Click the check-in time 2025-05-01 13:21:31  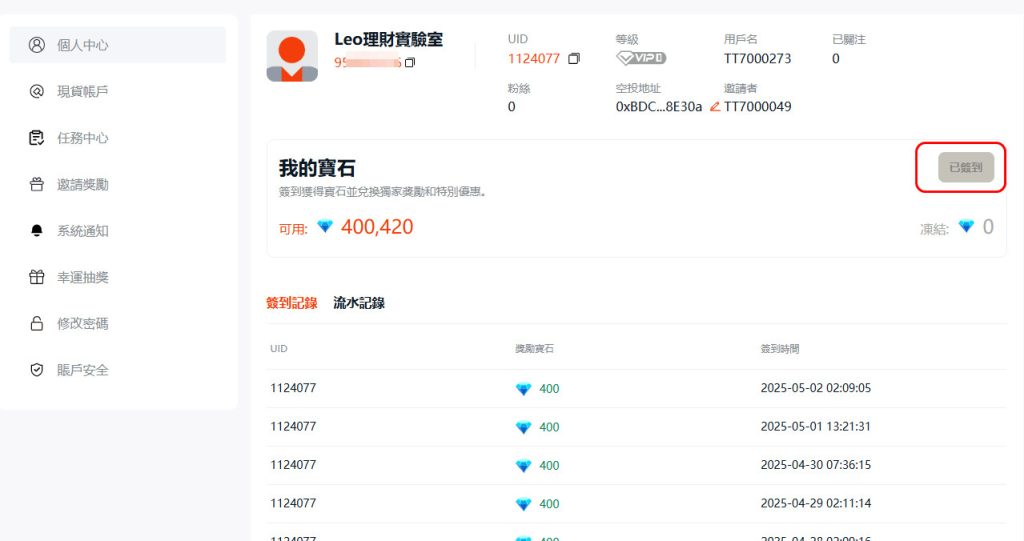[x=816, y=427]
